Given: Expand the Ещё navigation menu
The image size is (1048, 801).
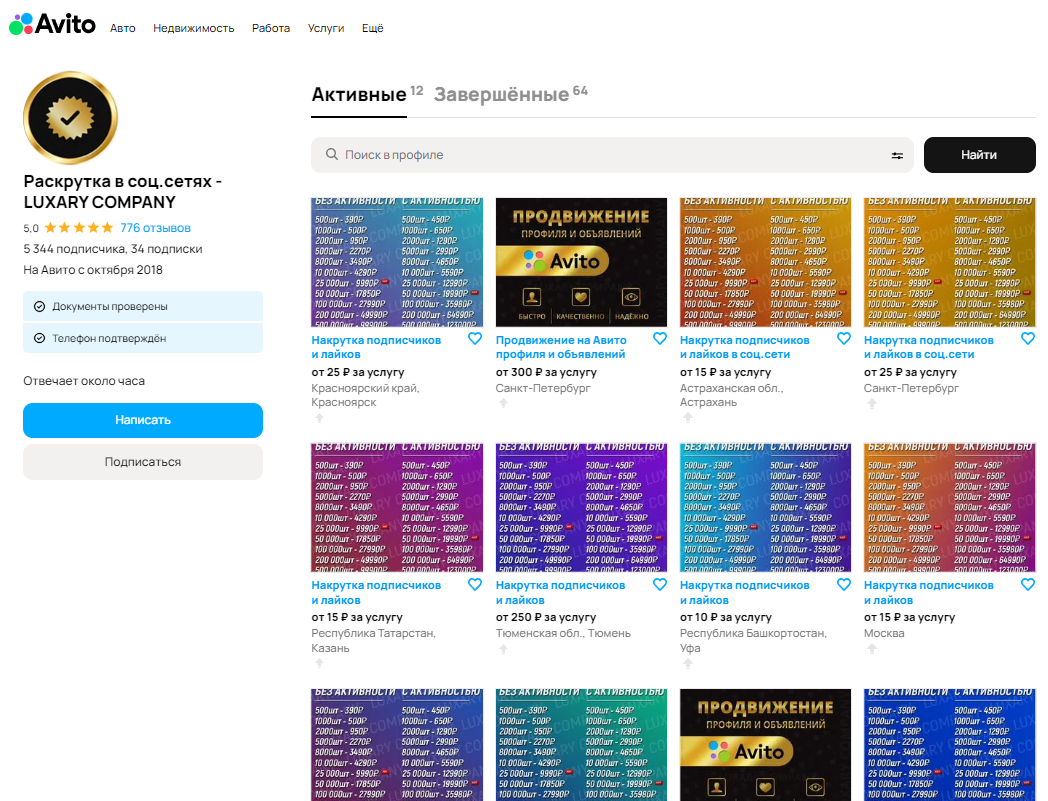Looking at the screenshot, I should pyautogui.click(x=372, y=28).
